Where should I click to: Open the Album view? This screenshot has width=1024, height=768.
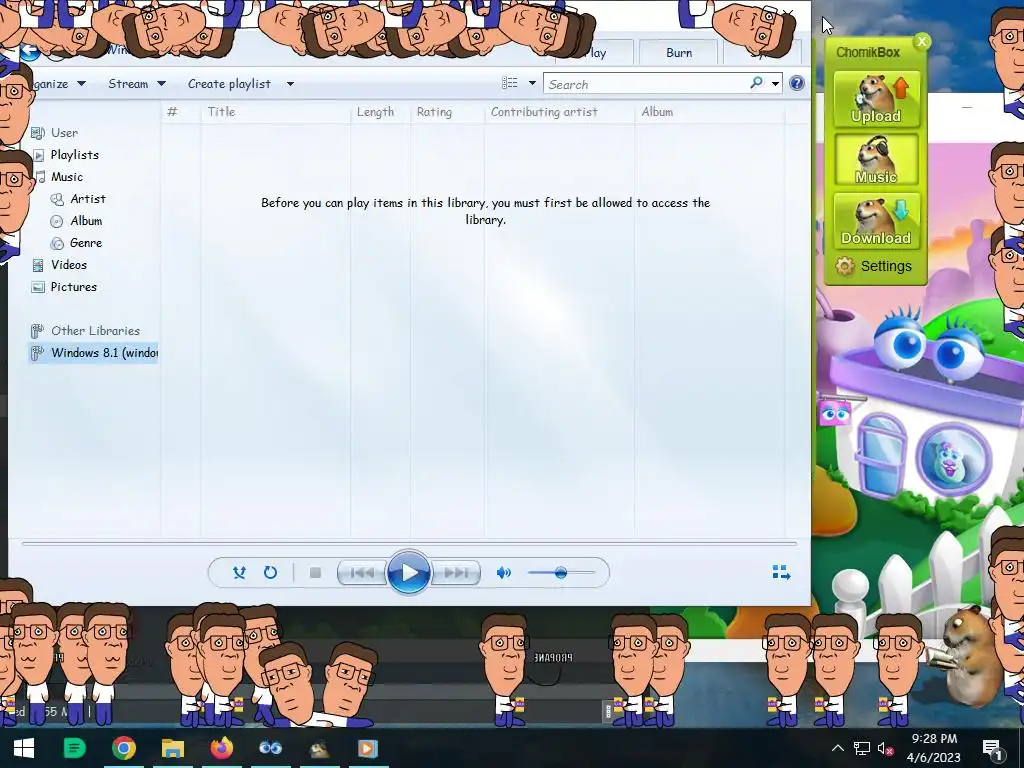(x=86, y=221)
